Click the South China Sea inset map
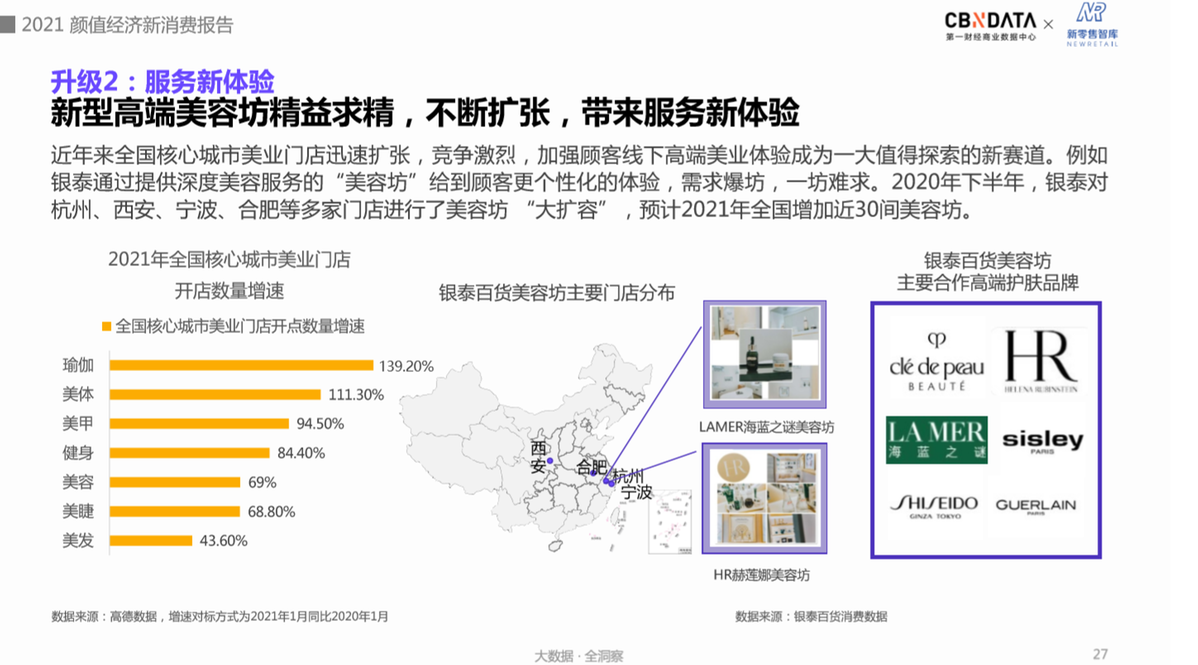 670,522
